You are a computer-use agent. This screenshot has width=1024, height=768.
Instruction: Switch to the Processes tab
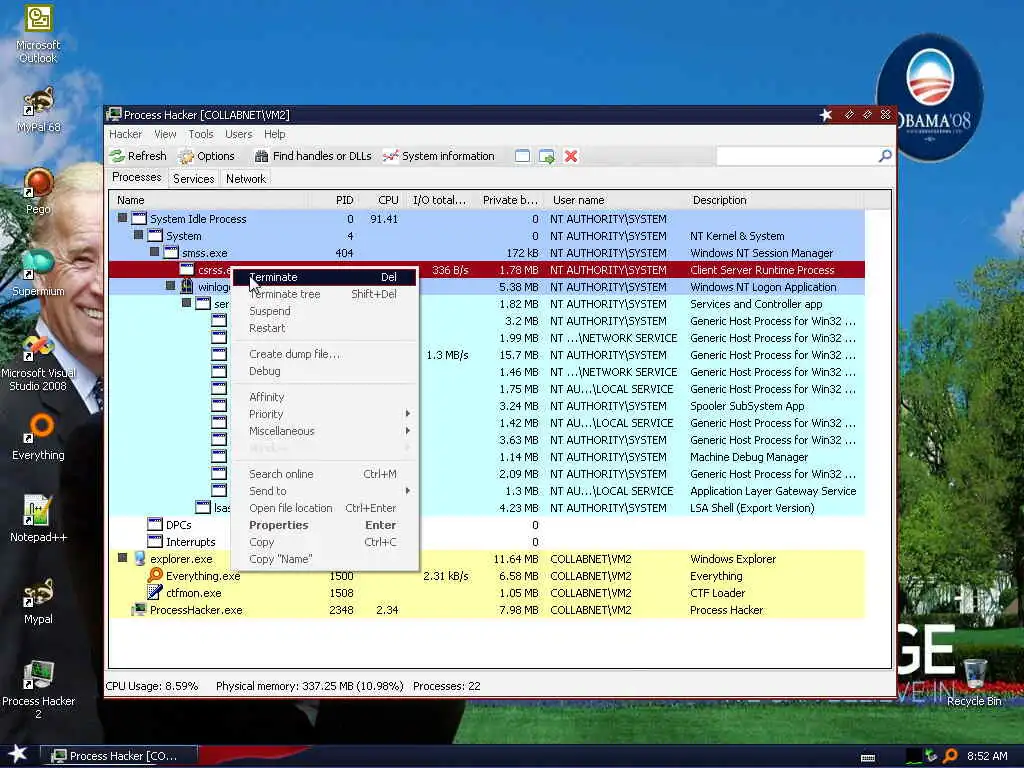136,177
